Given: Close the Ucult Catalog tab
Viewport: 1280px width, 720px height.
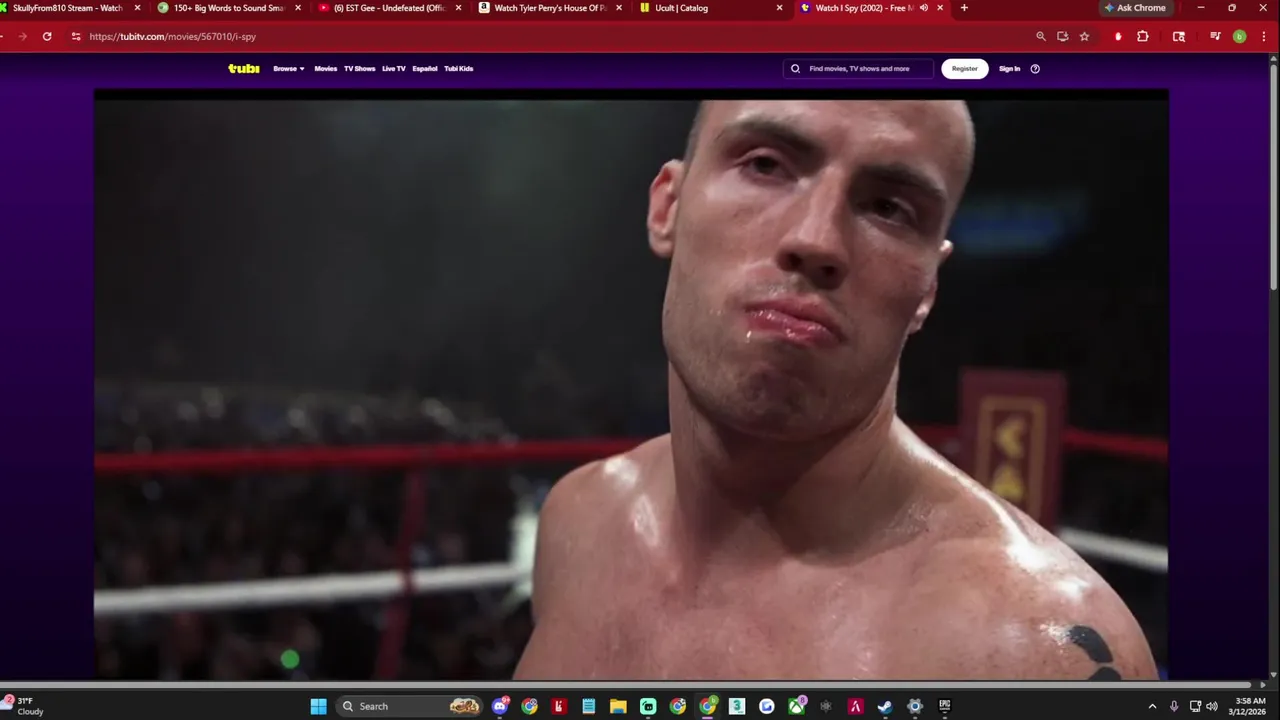Looking at the screenshot, I should (780, 8).
